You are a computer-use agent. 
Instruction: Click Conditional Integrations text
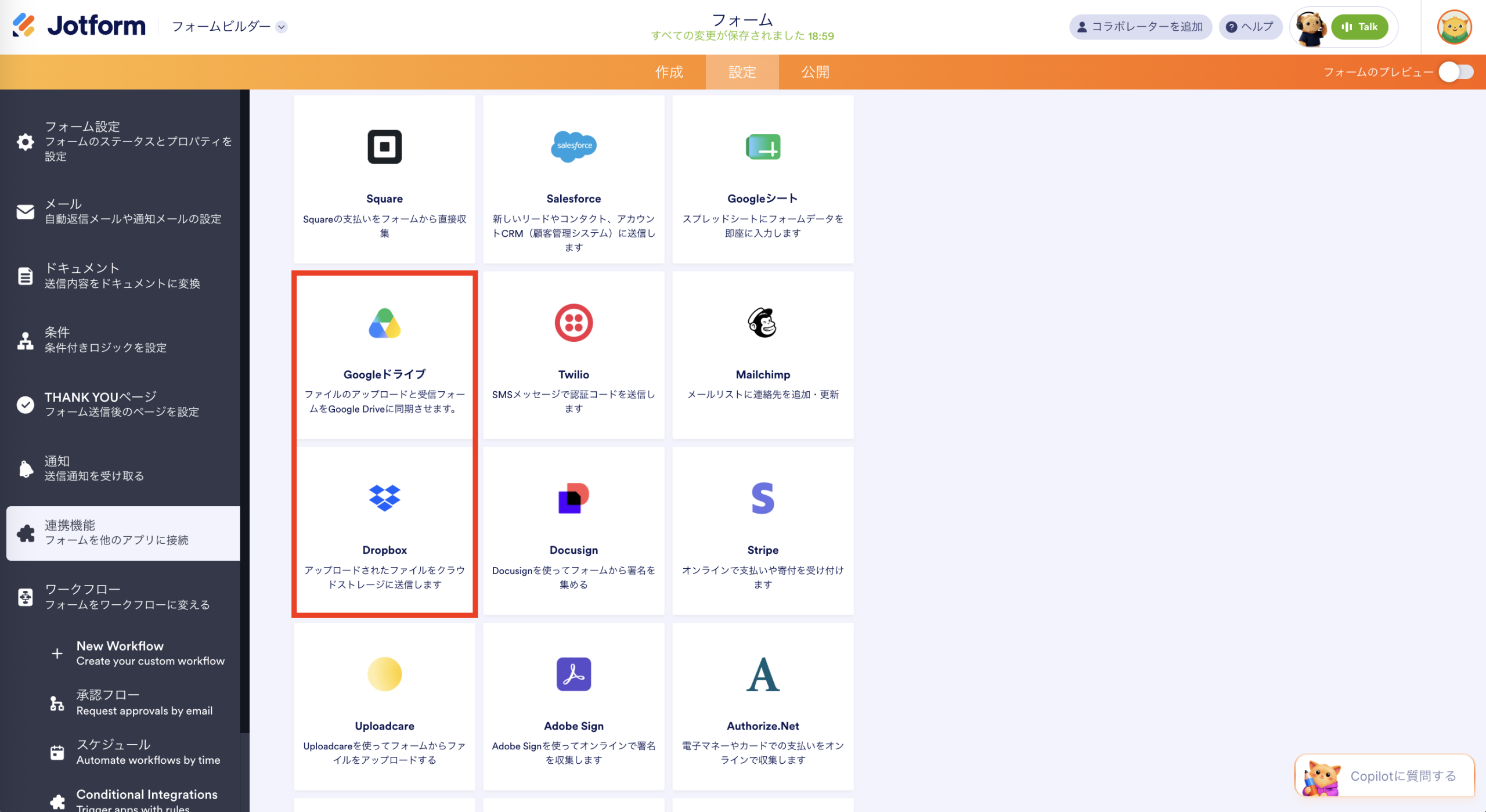click(x=147, y=794)
